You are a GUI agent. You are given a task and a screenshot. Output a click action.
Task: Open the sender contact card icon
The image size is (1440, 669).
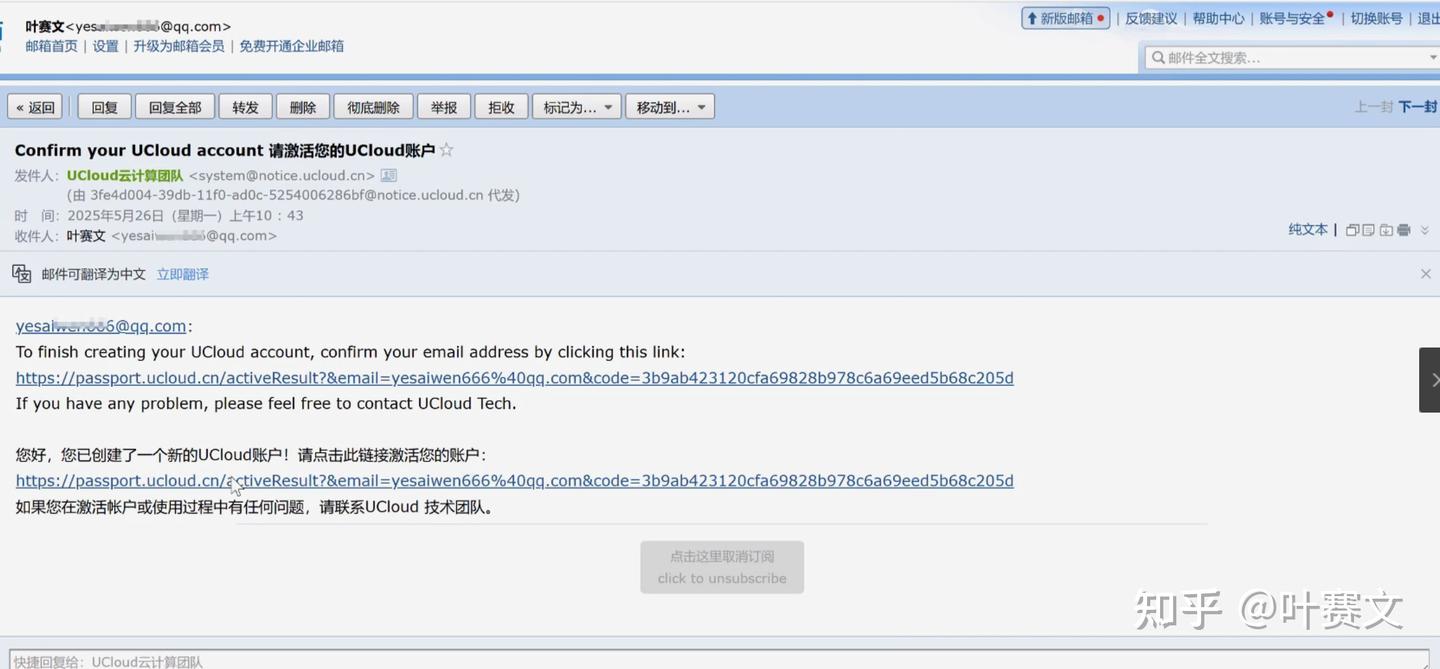pyautogui.click(x=389, y=176)
